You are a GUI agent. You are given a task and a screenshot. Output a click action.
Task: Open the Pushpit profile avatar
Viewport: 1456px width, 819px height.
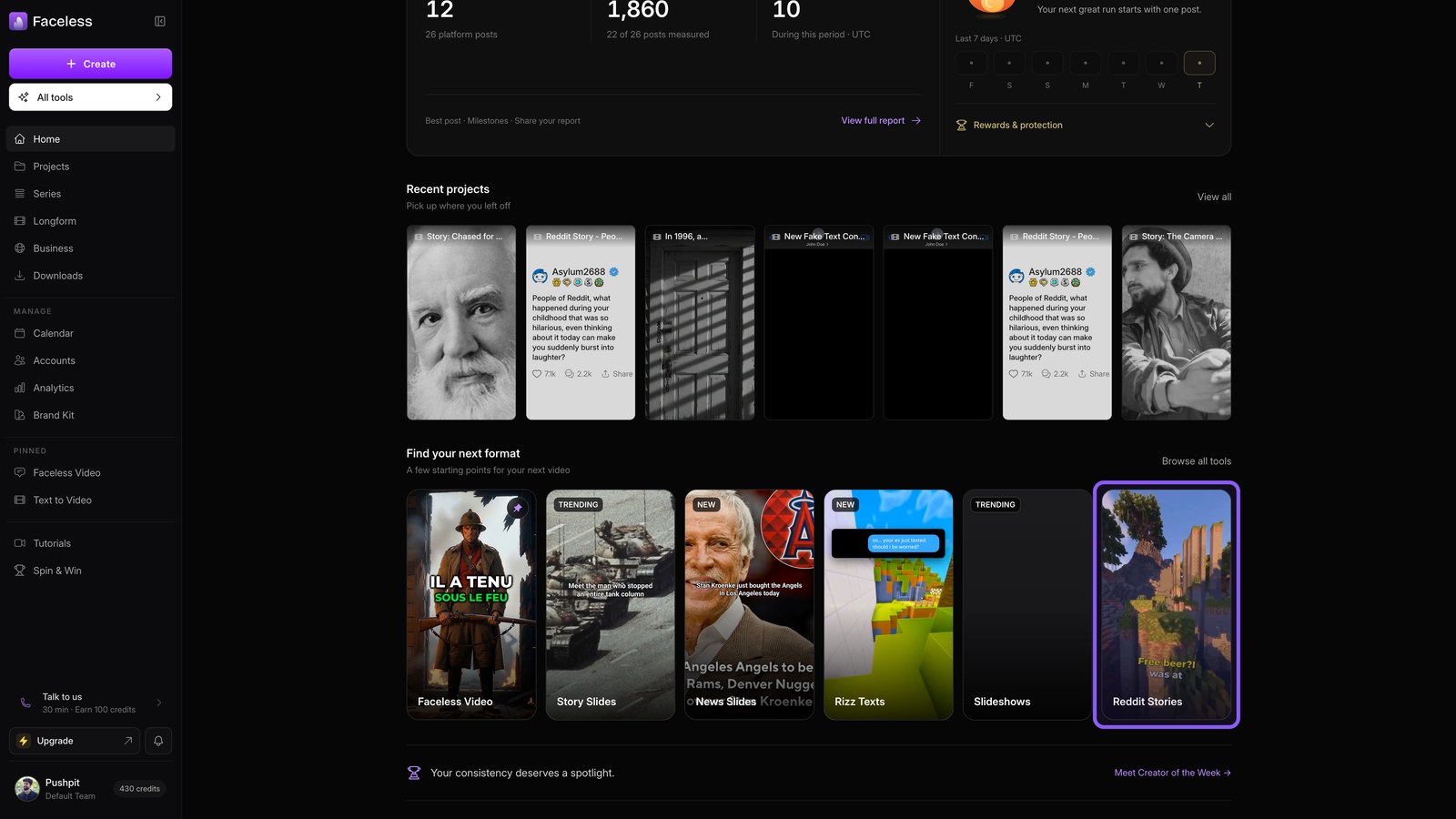[27, 789]
